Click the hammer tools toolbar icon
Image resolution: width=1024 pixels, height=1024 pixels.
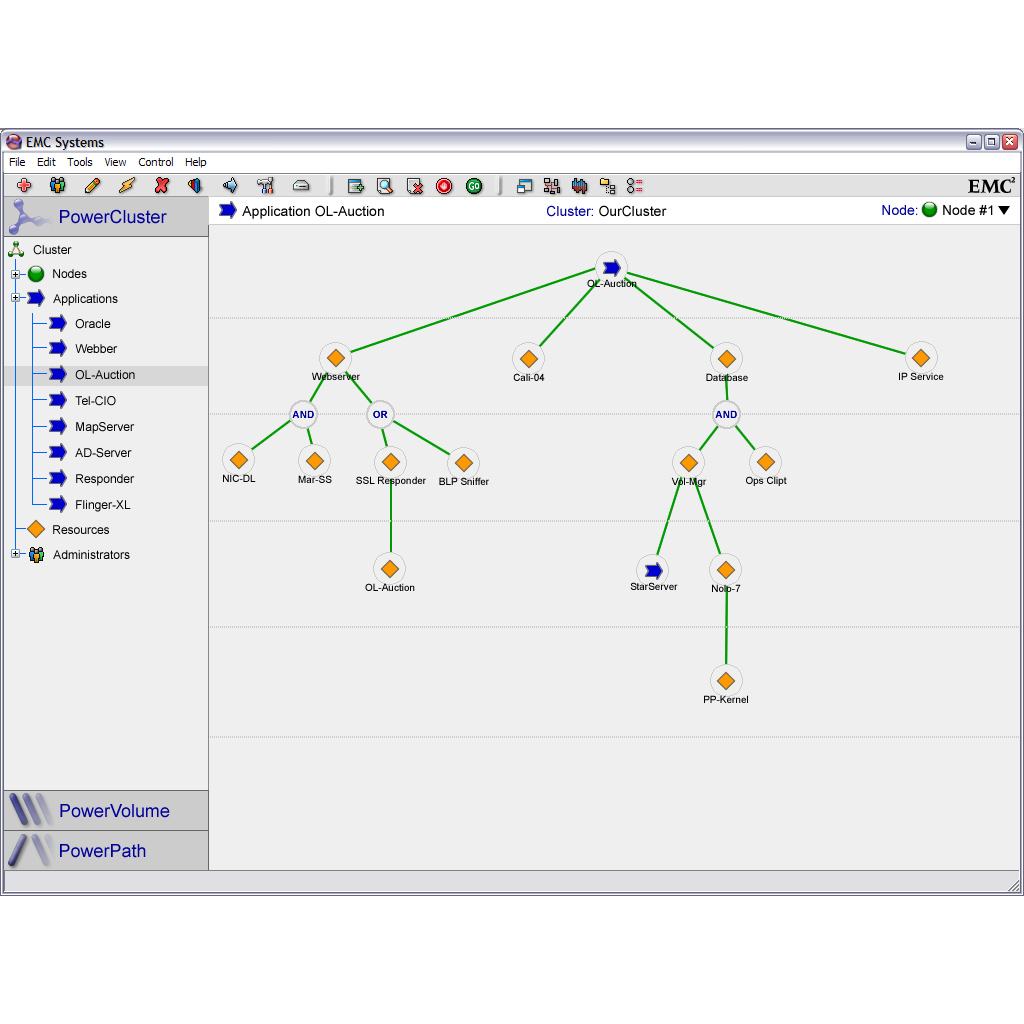point(265,185)
